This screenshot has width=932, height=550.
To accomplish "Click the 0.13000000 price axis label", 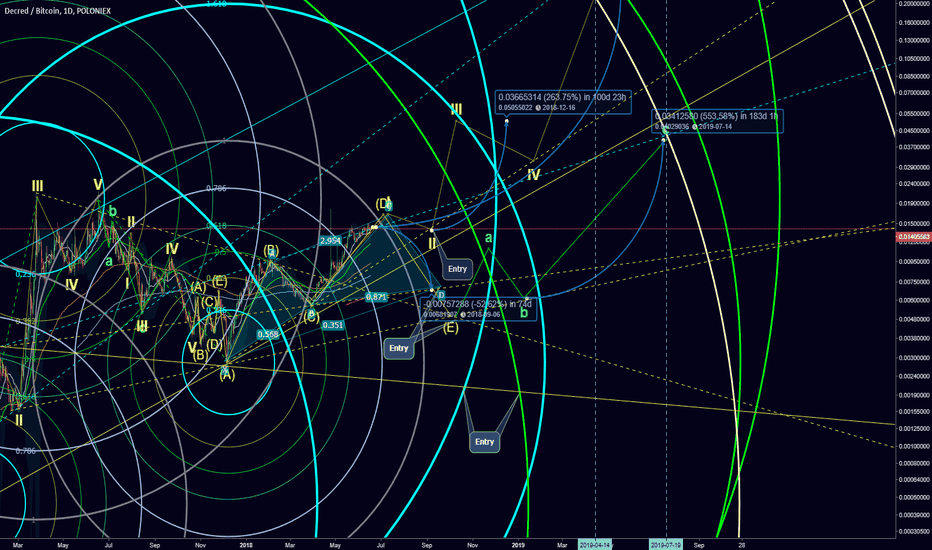I will tap(914, 41).
